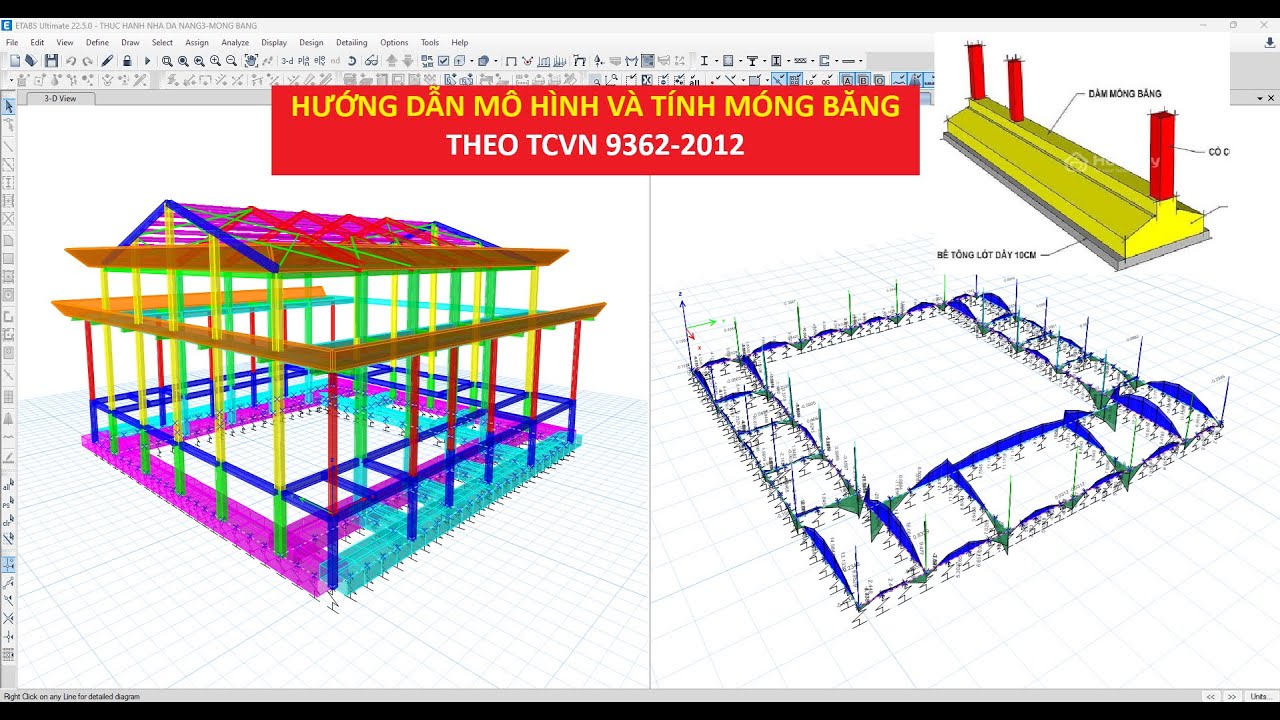The height and width of the screenshot is (720, 1280).
Task: Toggle the 'O' display button
Action: pyautogui.click(x=879, y=80)
